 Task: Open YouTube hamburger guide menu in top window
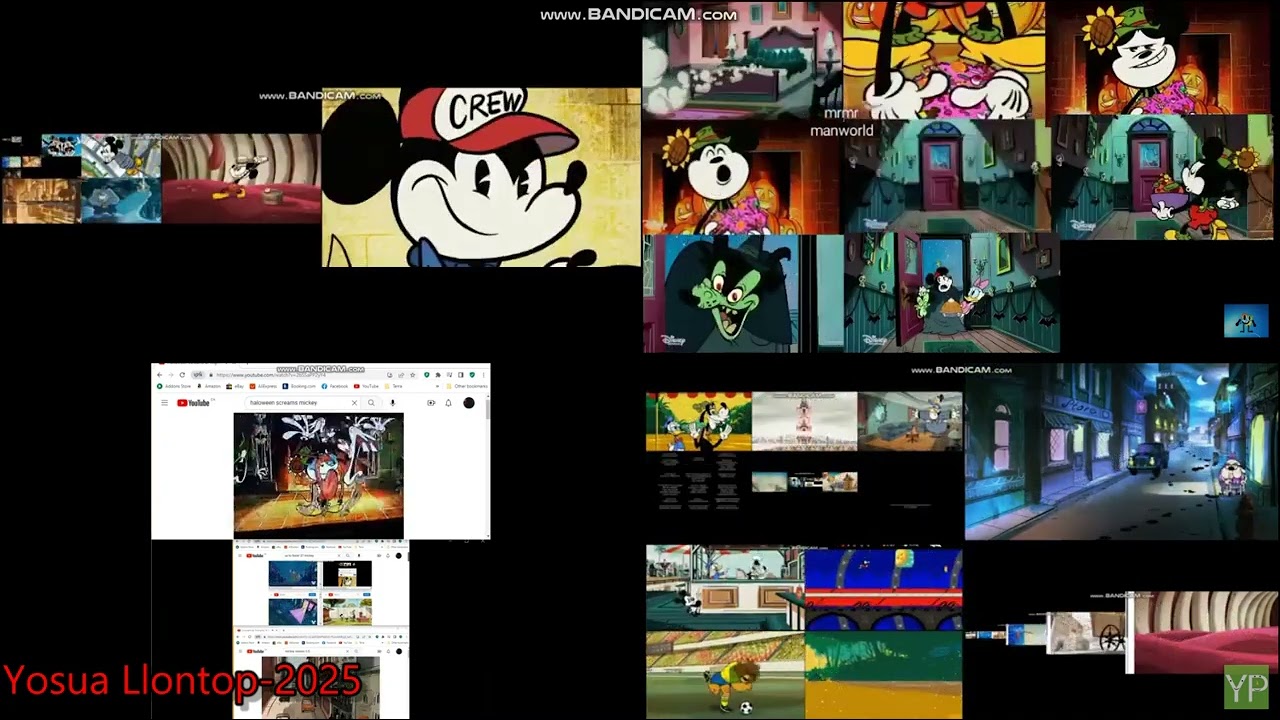coord(164,403)
